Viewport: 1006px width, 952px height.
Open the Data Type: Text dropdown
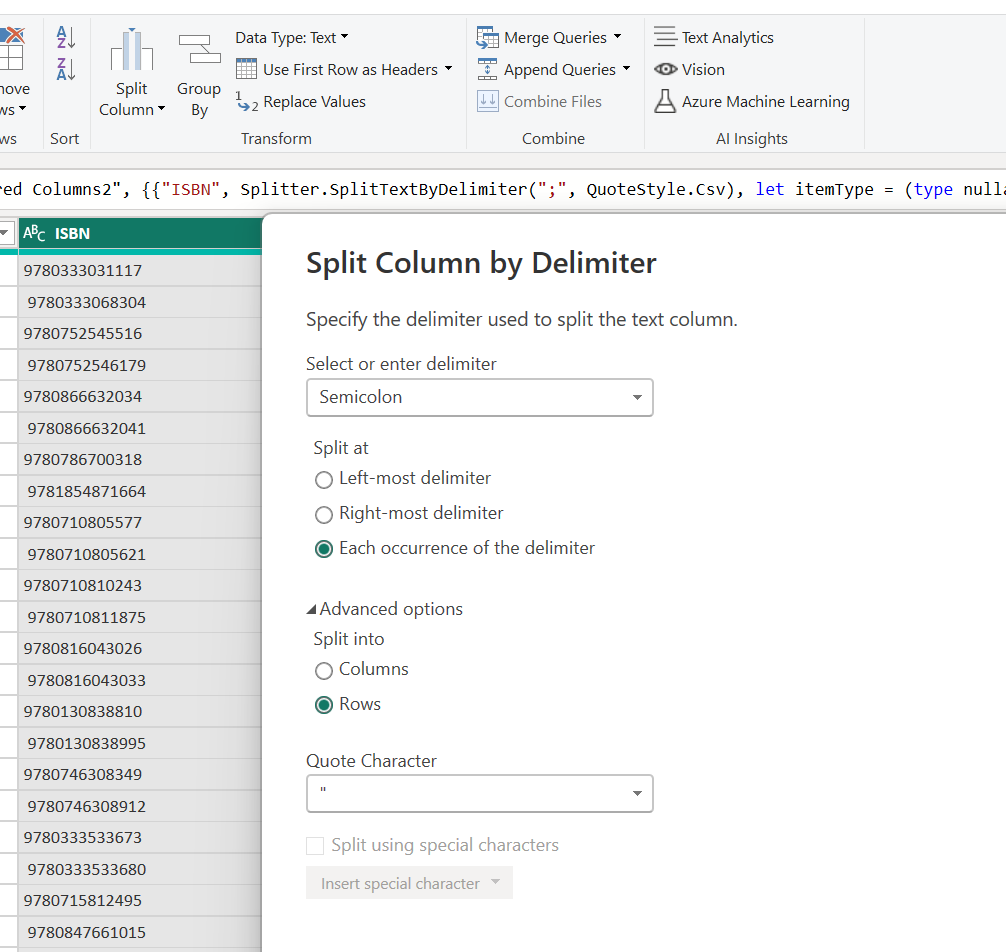292,38
